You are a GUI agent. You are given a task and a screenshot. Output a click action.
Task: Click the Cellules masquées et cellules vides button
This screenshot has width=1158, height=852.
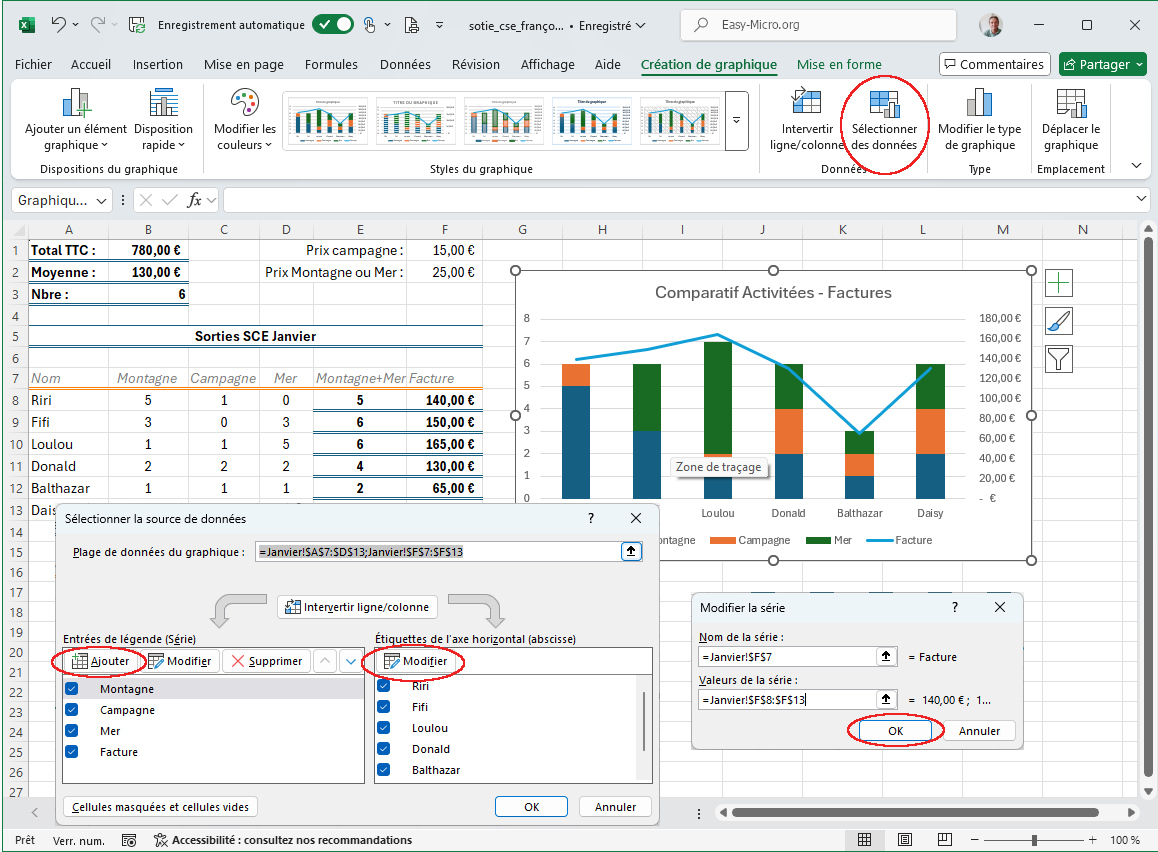160,806
